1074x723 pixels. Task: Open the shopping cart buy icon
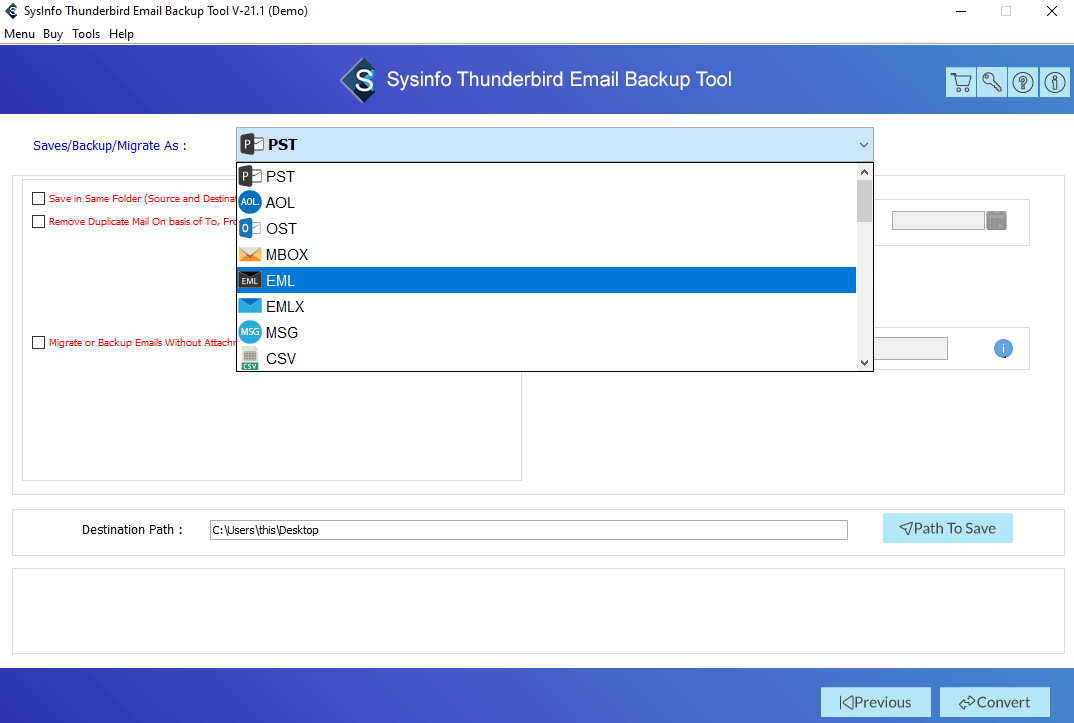pyautogui.click(x=961, y=82)
